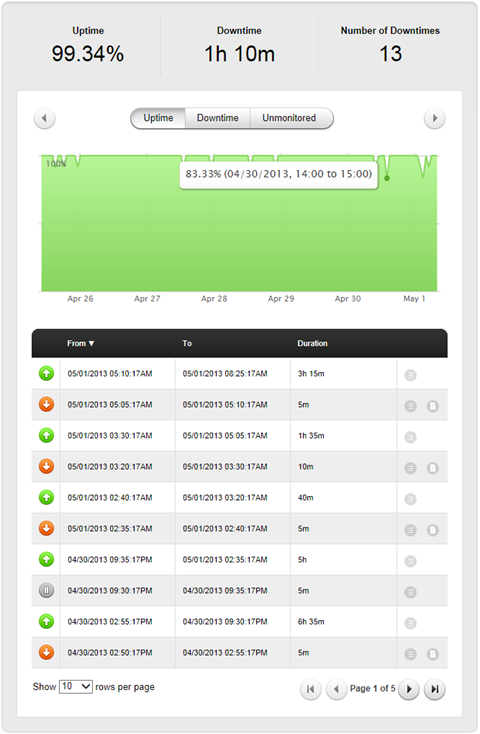Open details list icon for 09:30:17PM 5m row
The image size is (480, 734).
pos(410,592)
